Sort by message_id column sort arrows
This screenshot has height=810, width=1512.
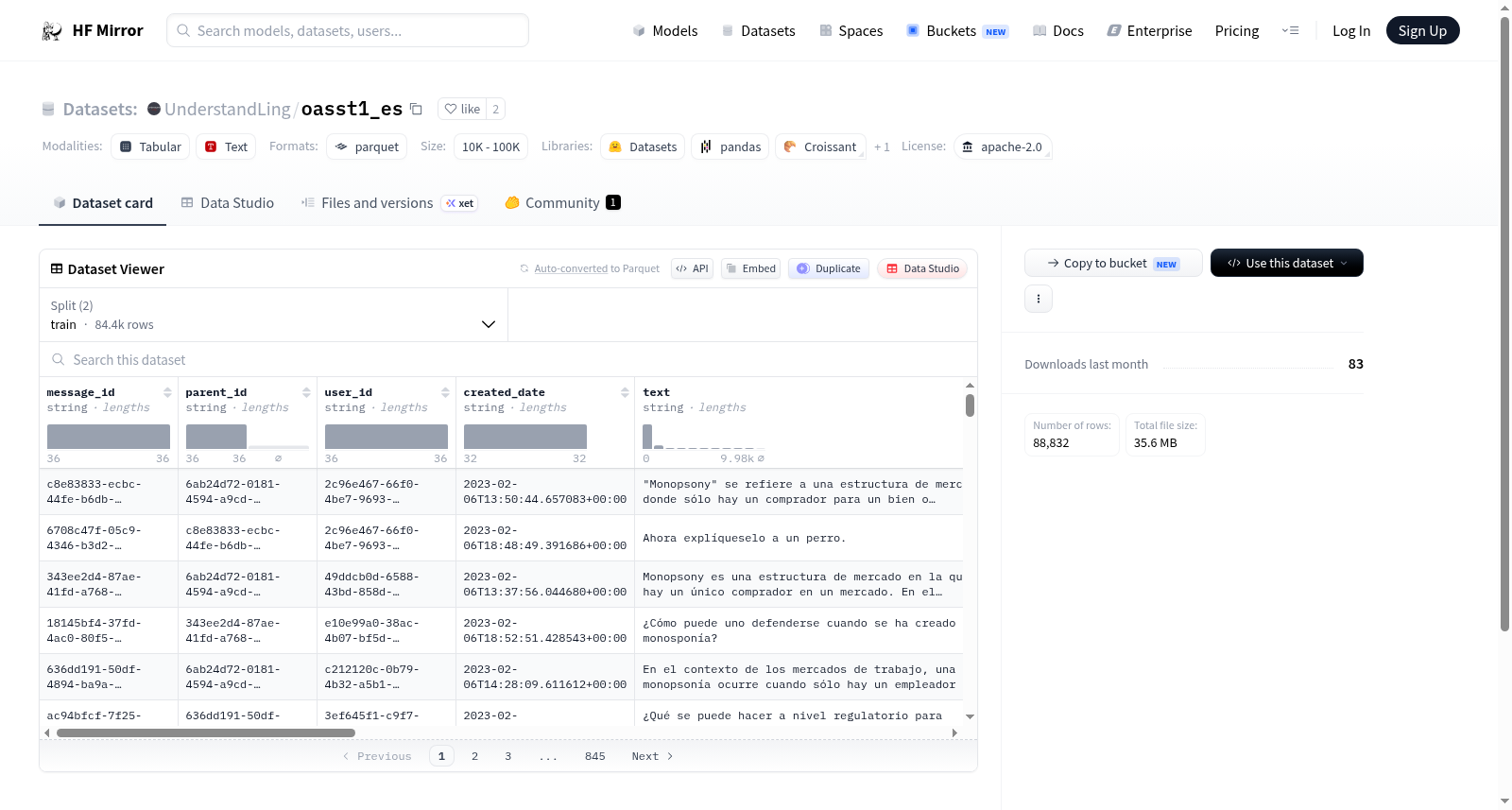point(167,392)
